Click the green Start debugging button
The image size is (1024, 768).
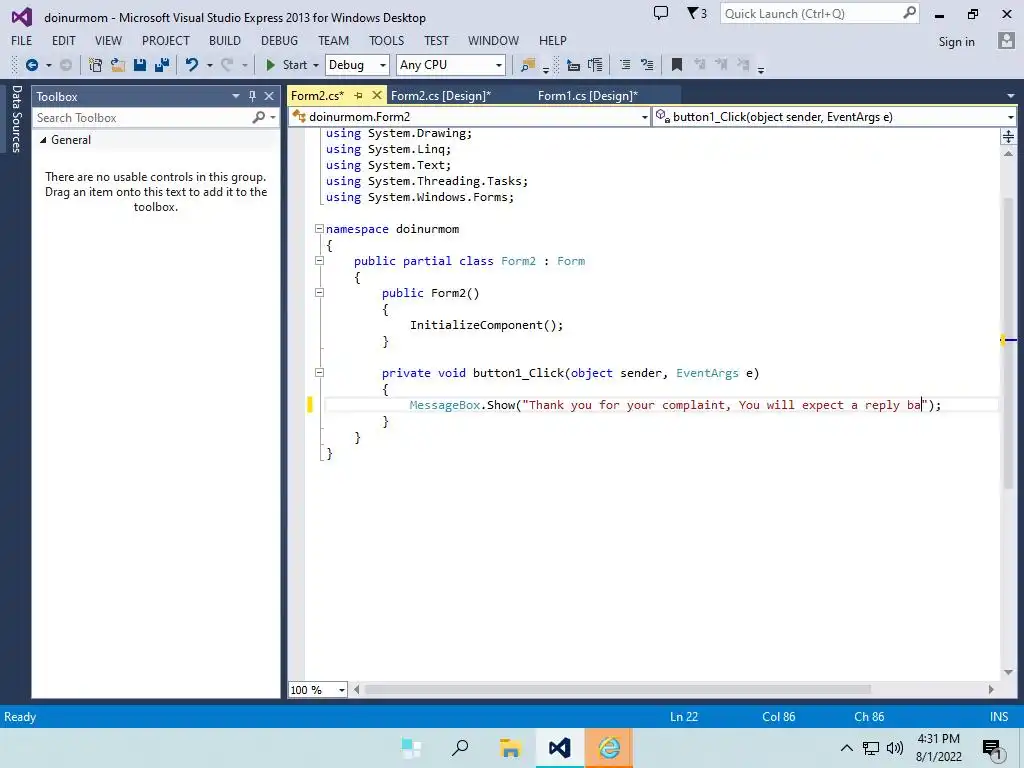286,65
